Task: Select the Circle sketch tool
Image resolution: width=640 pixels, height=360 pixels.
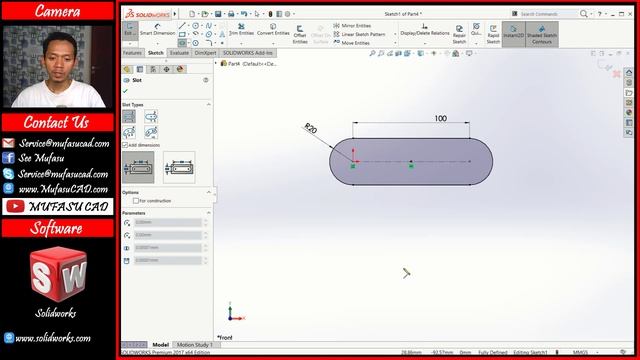Action: pos(196,26)
